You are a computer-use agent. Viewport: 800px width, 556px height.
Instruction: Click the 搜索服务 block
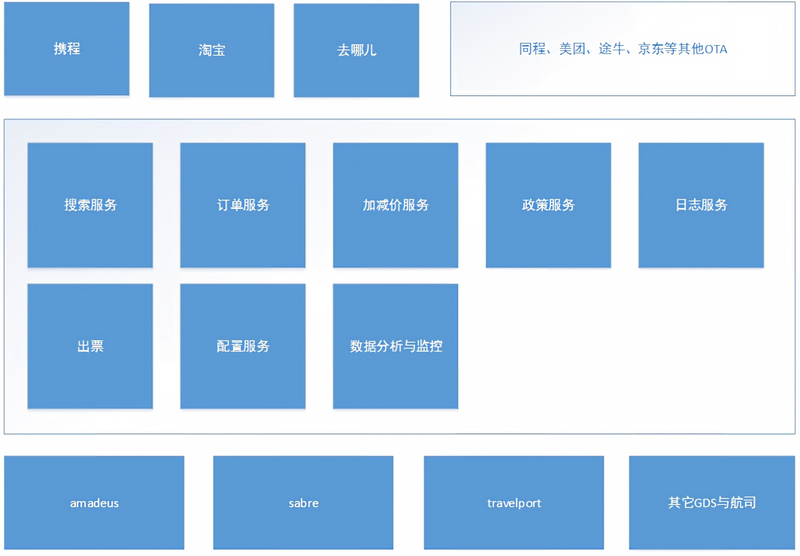pos(90,205)
